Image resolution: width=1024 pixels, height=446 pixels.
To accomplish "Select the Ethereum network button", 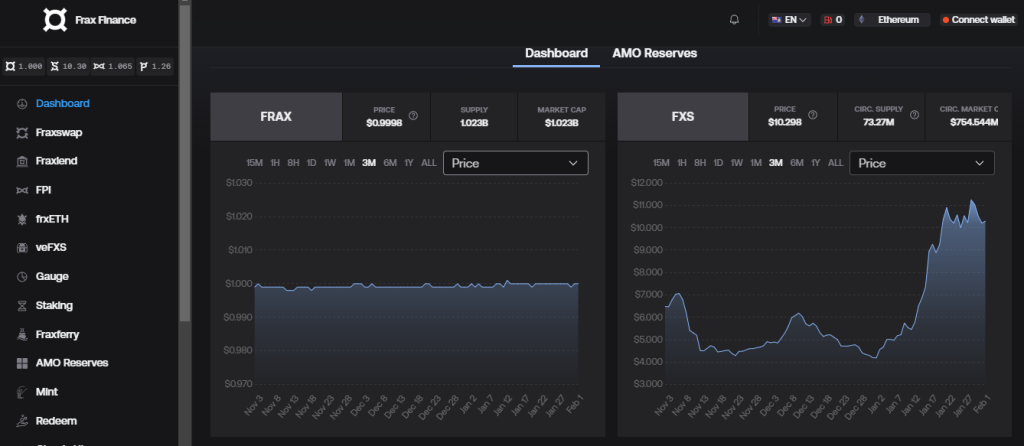I will [x=892, y=20].
